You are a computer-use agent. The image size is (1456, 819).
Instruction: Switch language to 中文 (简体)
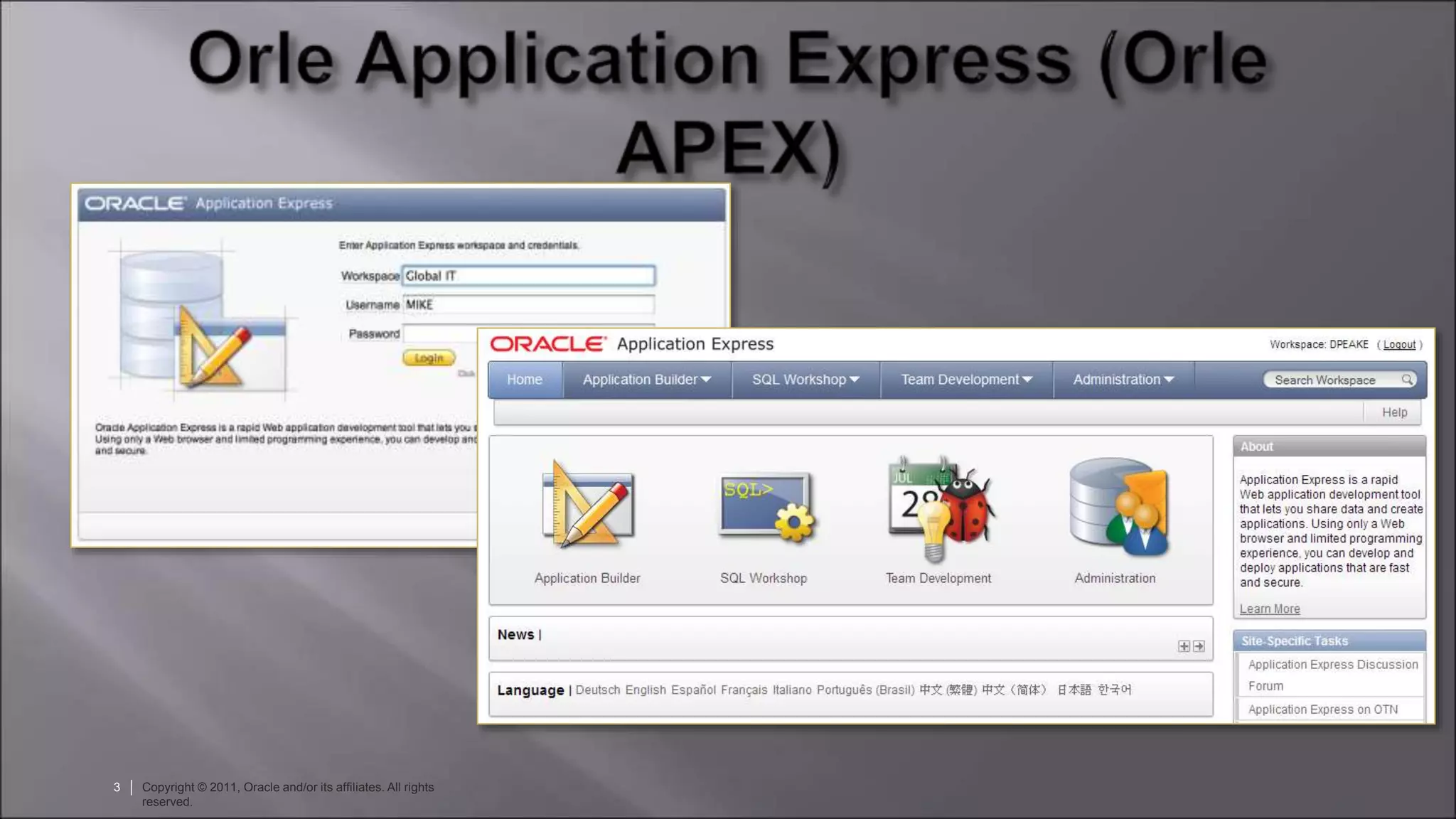(x=1014, y=690)
